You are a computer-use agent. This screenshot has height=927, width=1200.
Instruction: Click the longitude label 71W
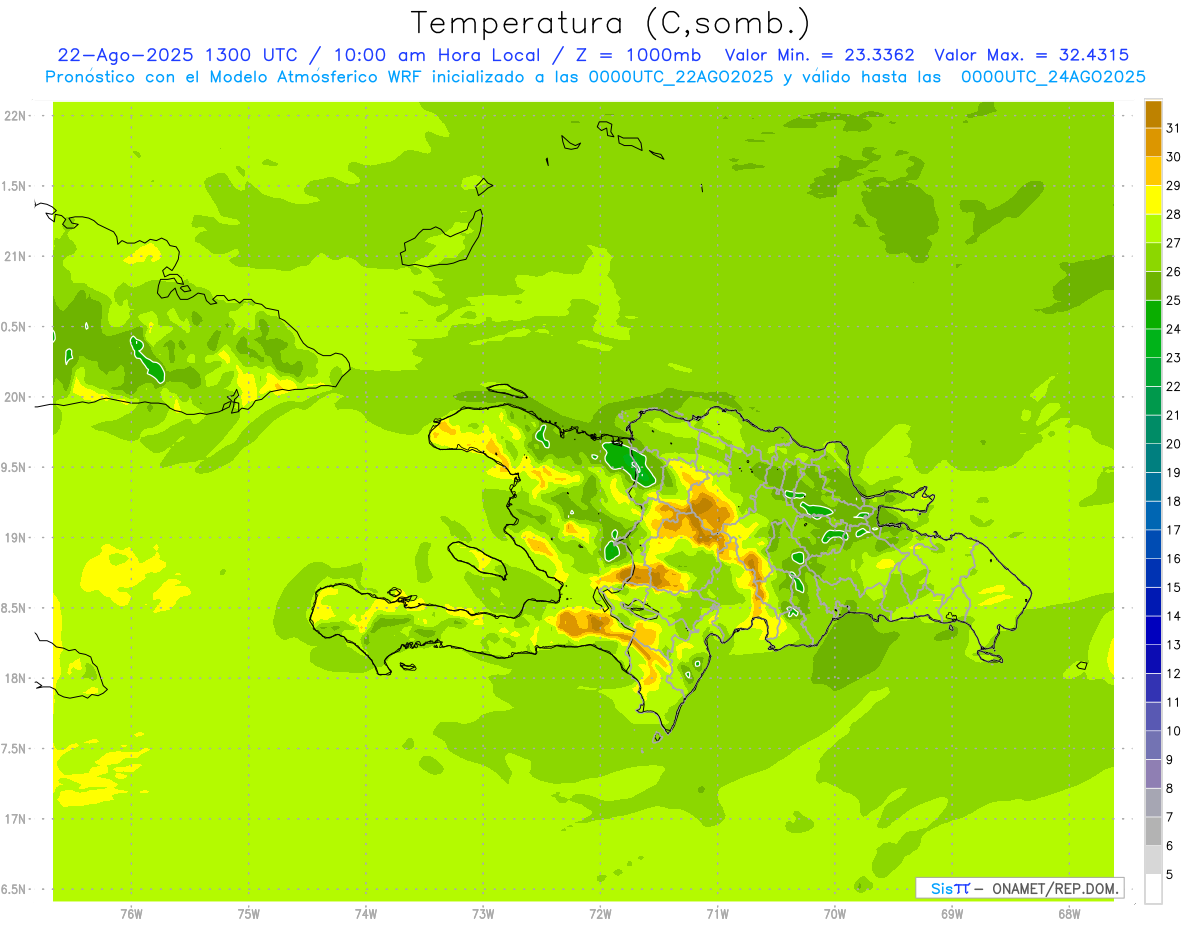pyautogui.click(x=717, y=914)
